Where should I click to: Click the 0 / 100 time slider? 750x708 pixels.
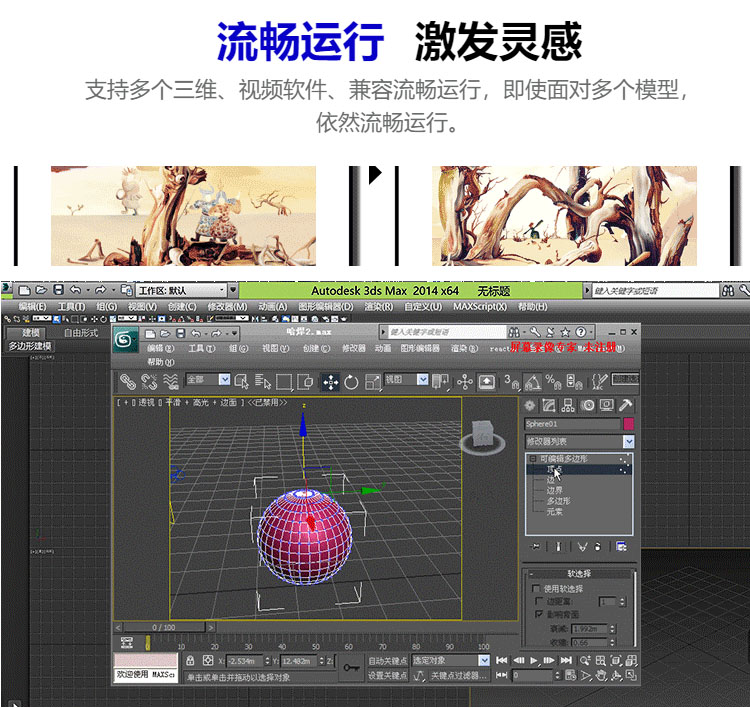[x=164, y=627]
